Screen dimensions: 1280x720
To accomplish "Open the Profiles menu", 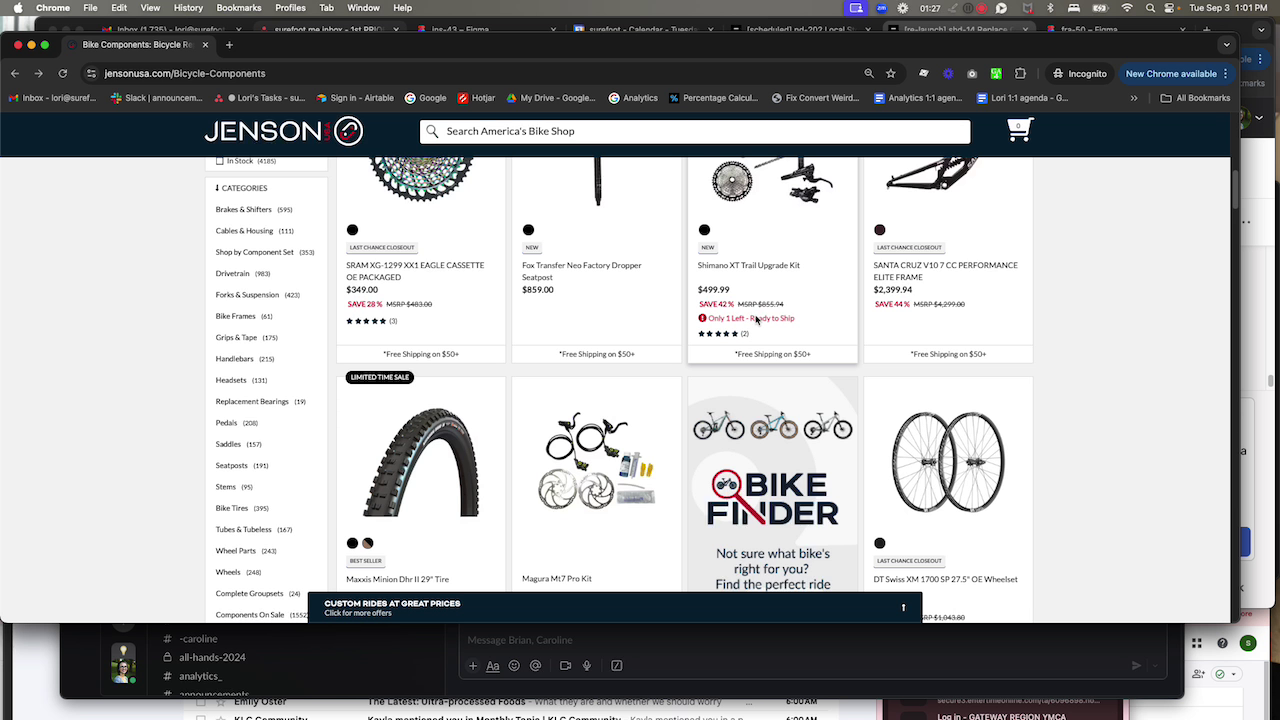I will point(290,8).
